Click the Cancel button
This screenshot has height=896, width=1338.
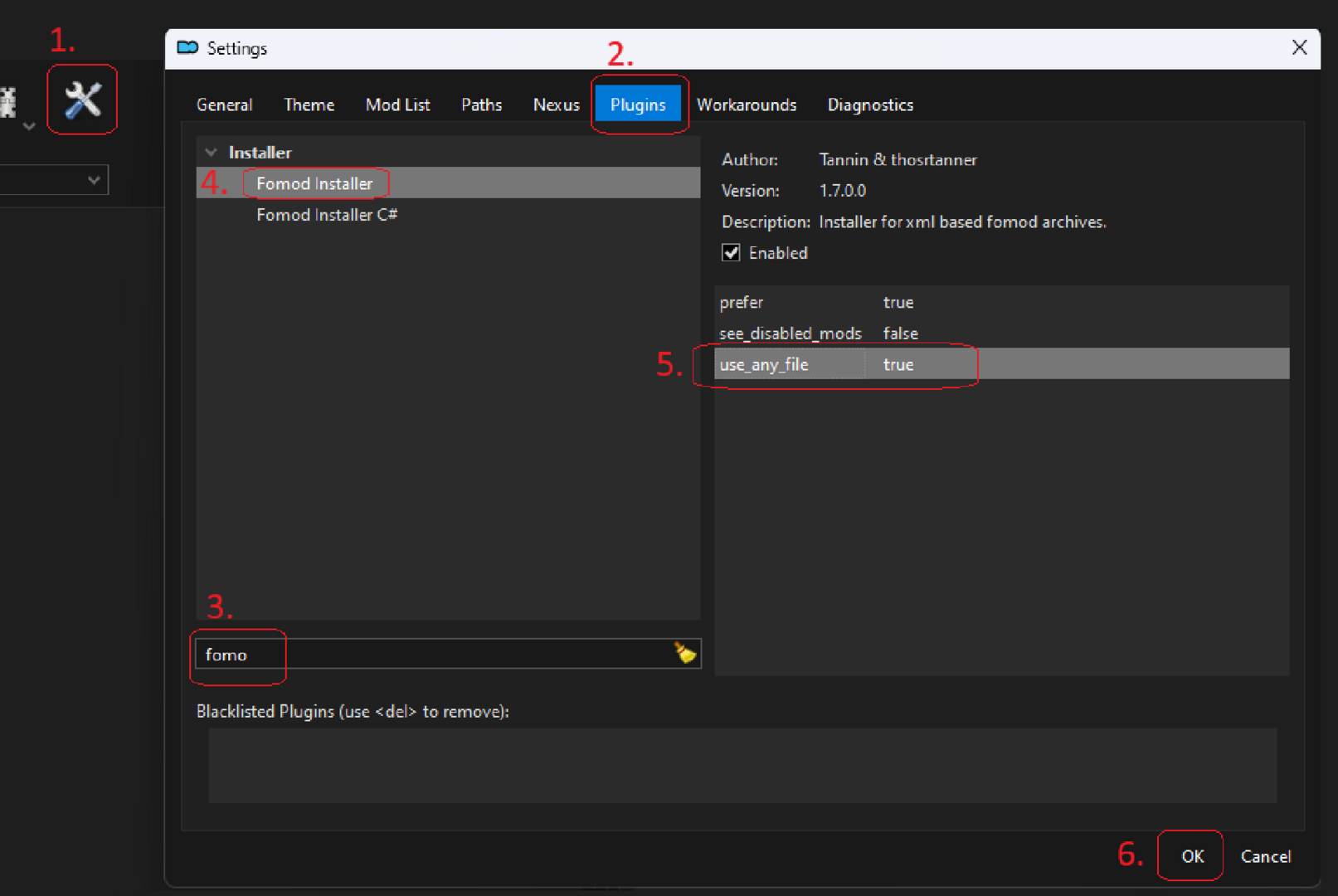(1265, 856)
